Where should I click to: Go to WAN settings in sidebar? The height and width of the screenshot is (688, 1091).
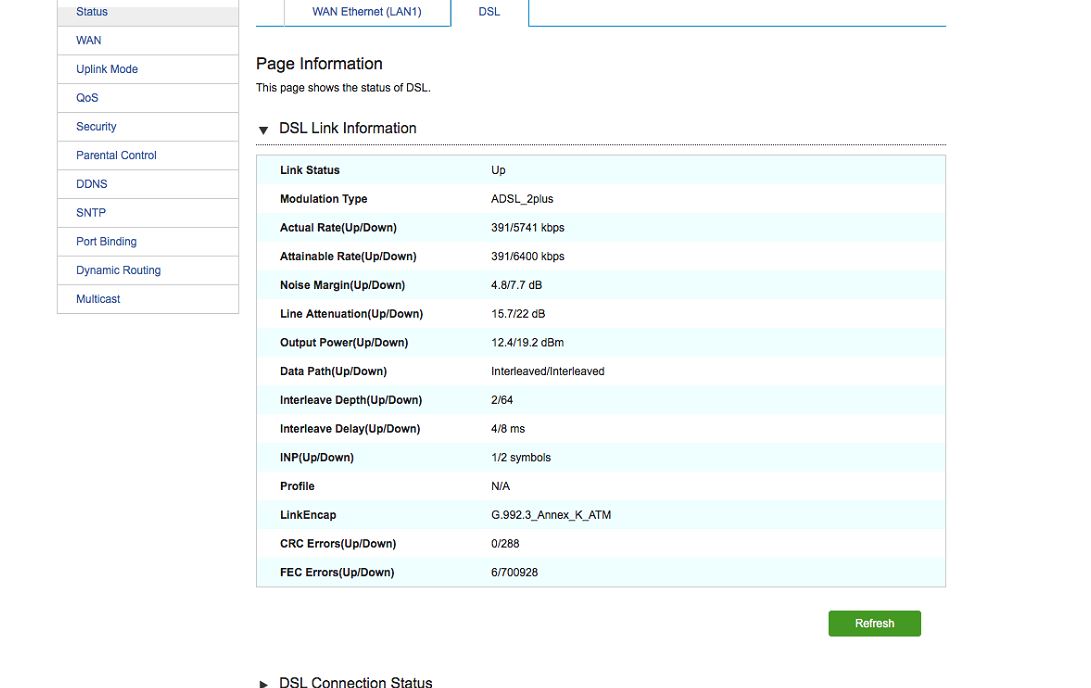[x=89, y=41]
